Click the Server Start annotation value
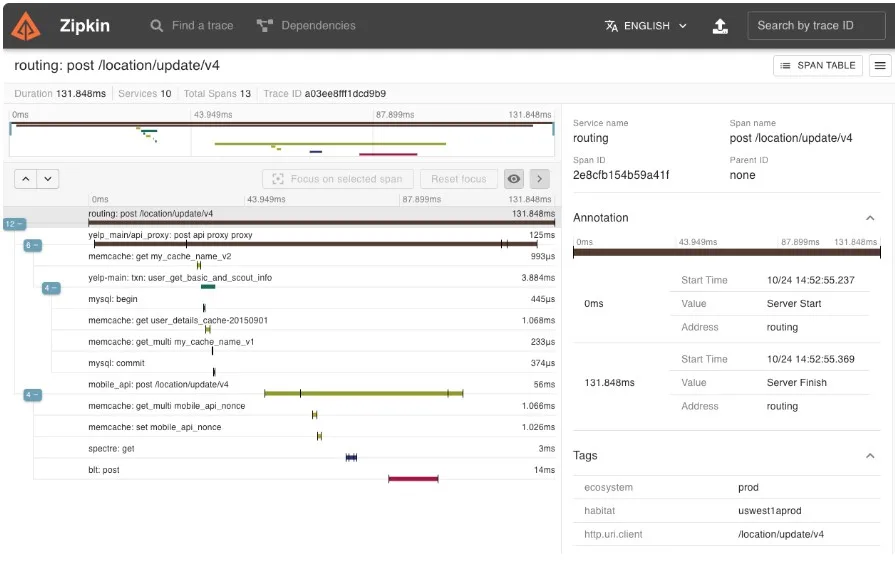Image resolution: width=895 pixels, height=573 pixels. pos(794,304)
